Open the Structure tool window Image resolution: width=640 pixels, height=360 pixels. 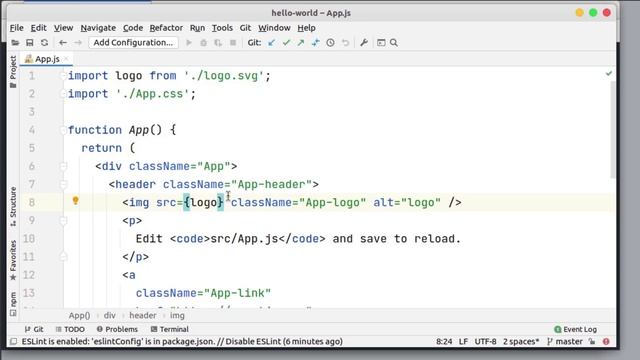pos(13,206)
